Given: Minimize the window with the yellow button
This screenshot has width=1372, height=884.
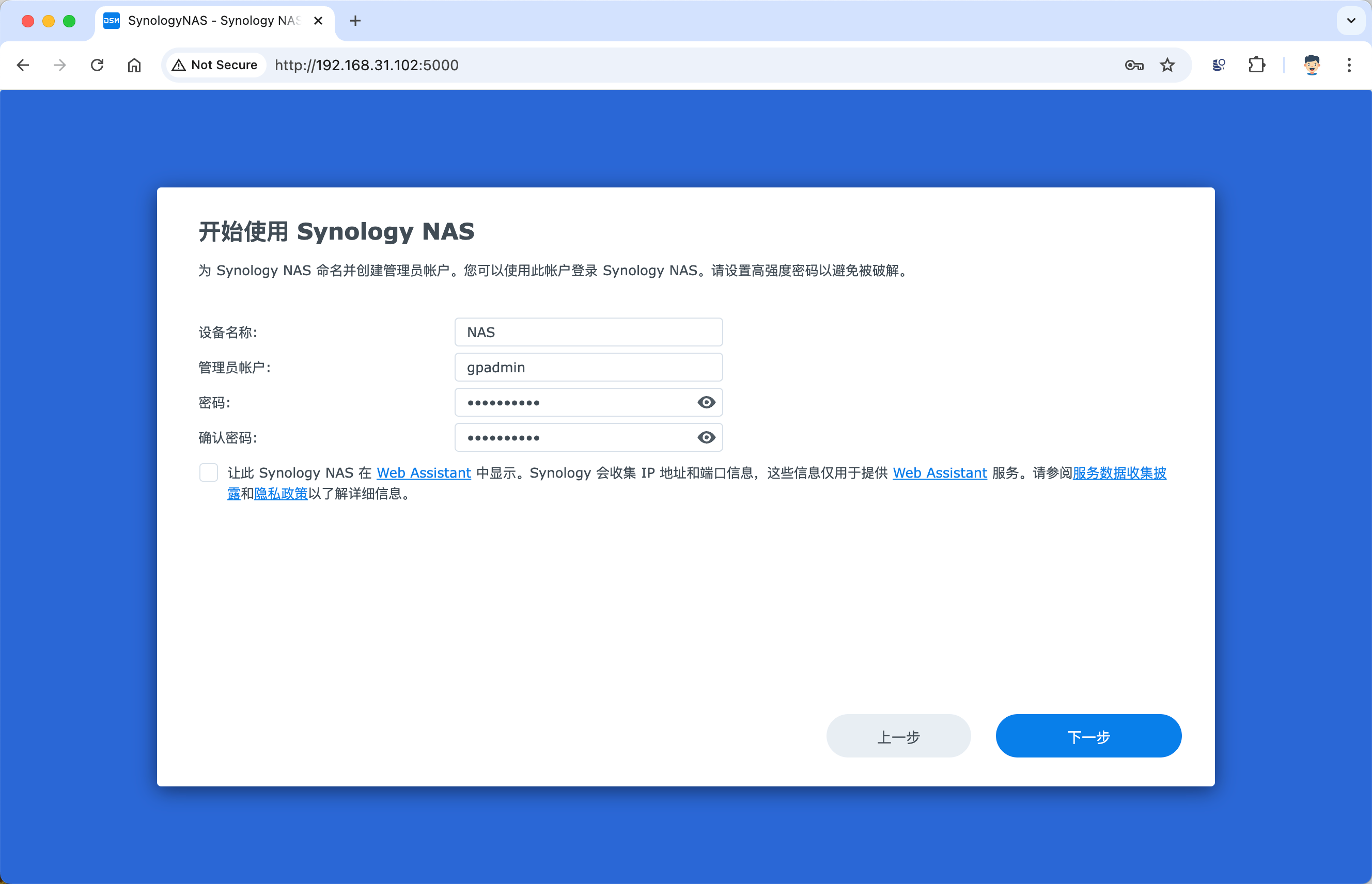Looking at the screenshot, I should point(49,21).
